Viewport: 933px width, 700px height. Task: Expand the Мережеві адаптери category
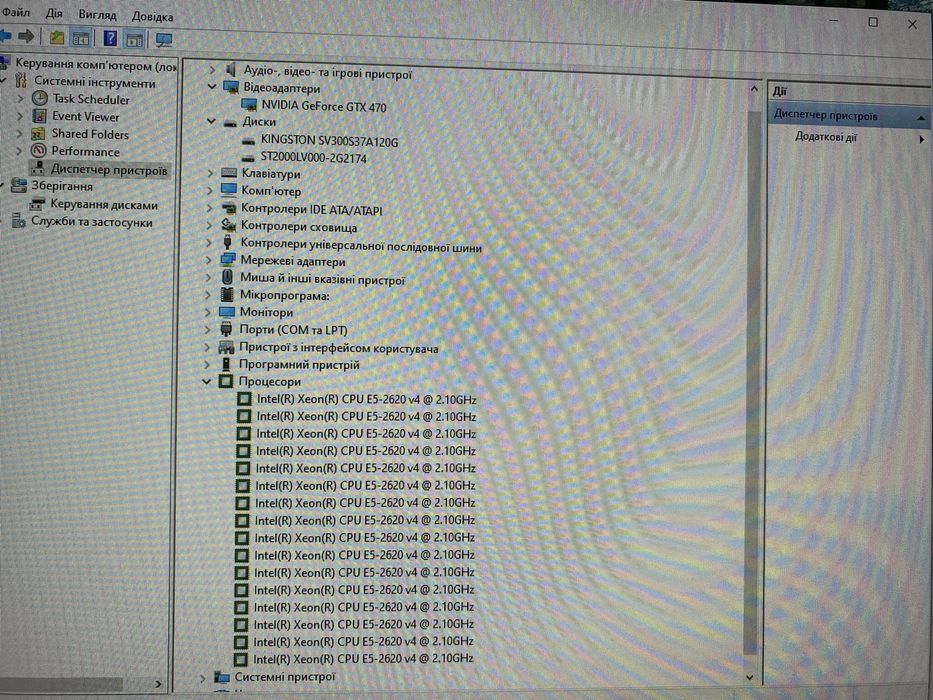pos(208,260)
